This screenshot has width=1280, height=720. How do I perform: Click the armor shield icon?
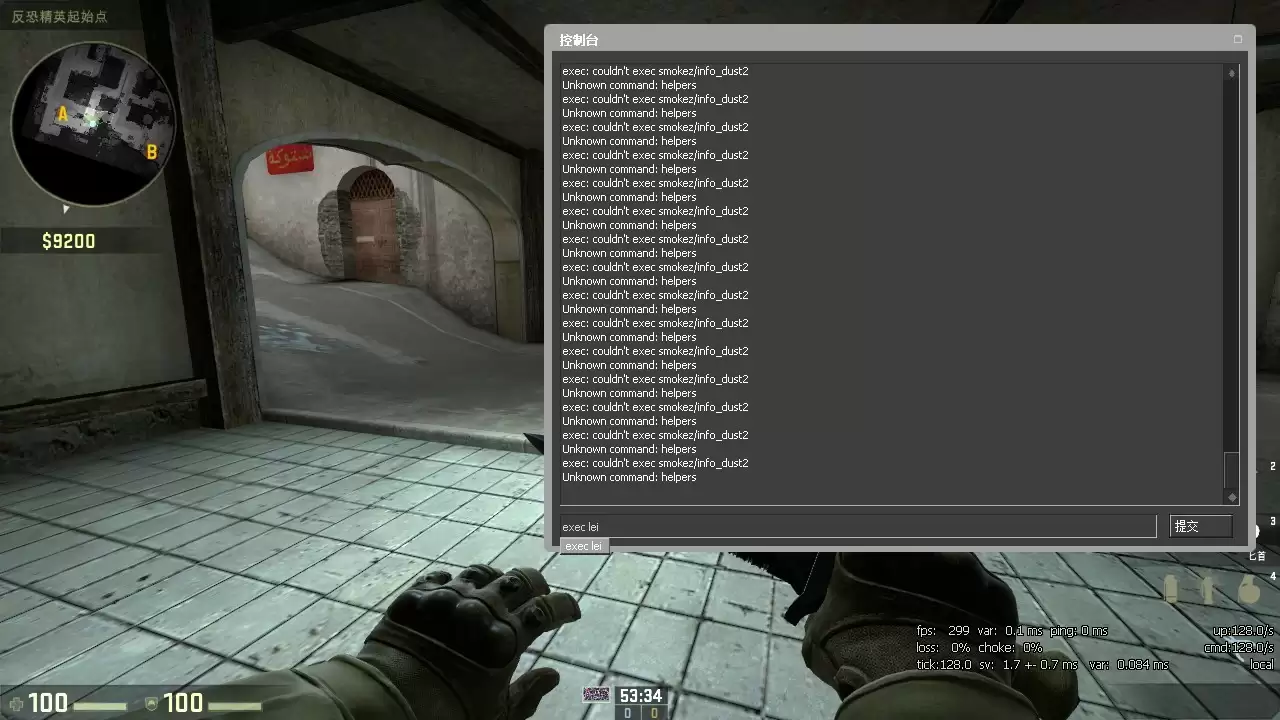pos(151,703)
